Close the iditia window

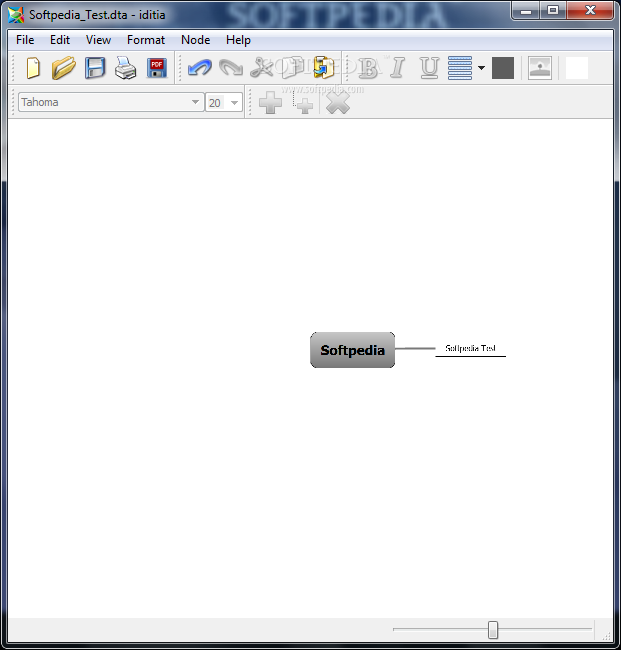(x=590, y=10)
